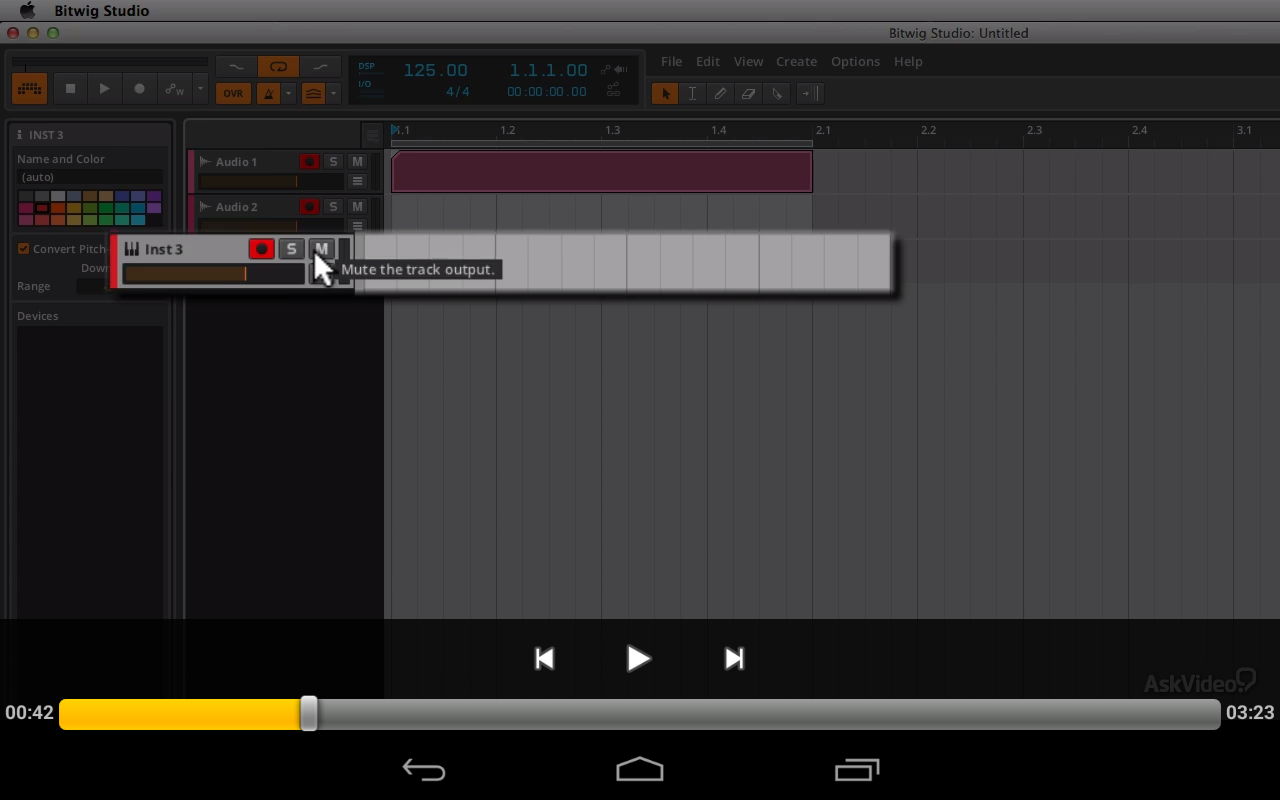
Task: Tap the Android Home button
Action: tap(640, 769)
